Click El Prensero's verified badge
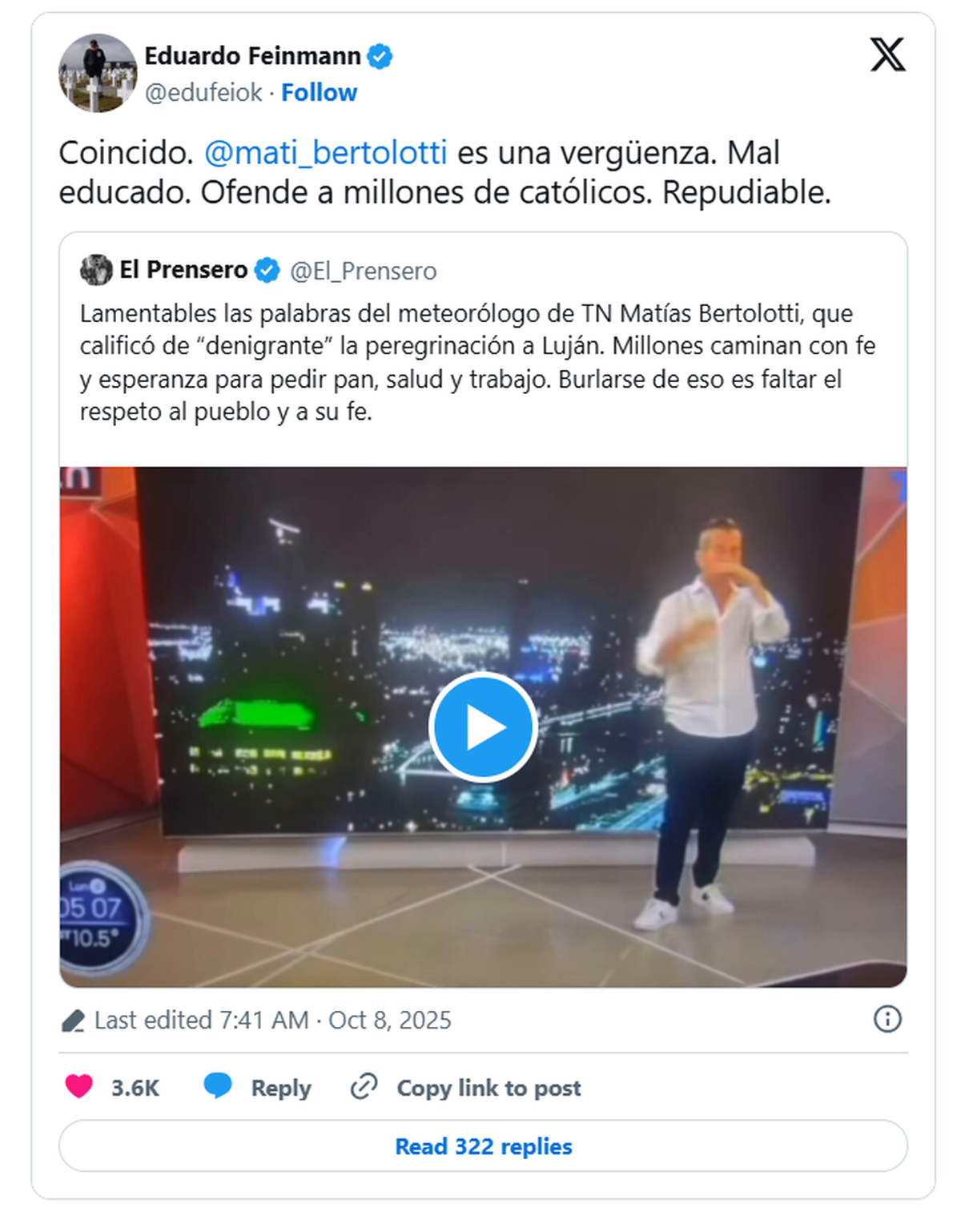This screenshot has height=1232, width=961. coord(267,271)
